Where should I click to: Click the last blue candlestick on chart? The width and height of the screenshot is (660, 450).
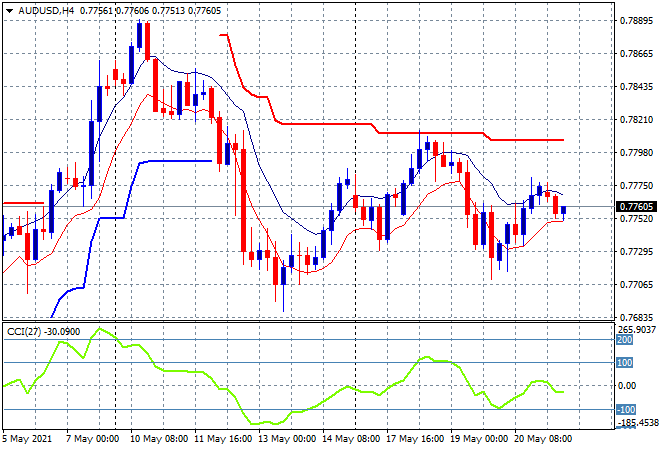[564, 211]
